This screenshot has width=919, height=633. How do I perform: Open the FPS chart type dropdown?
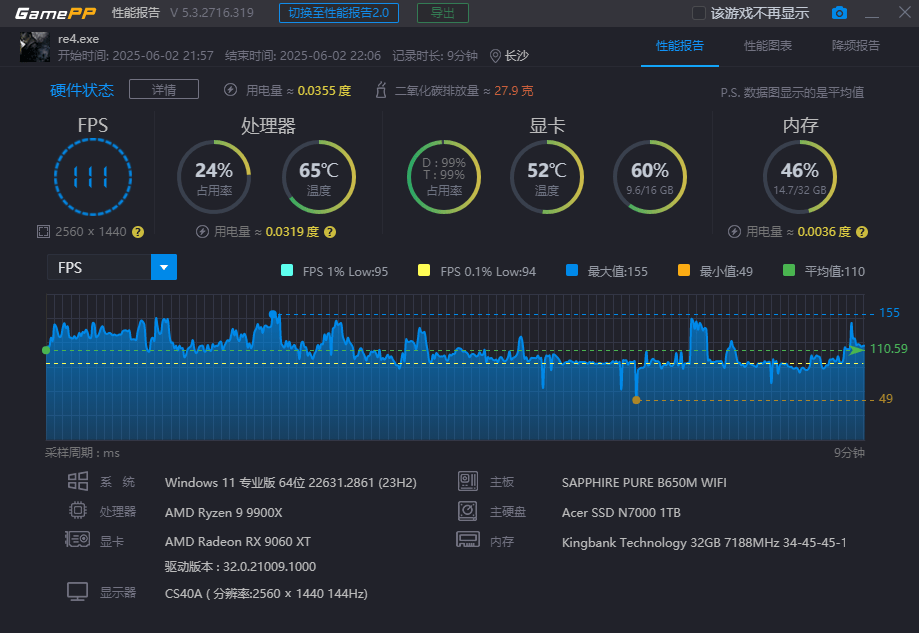point(111,267)
